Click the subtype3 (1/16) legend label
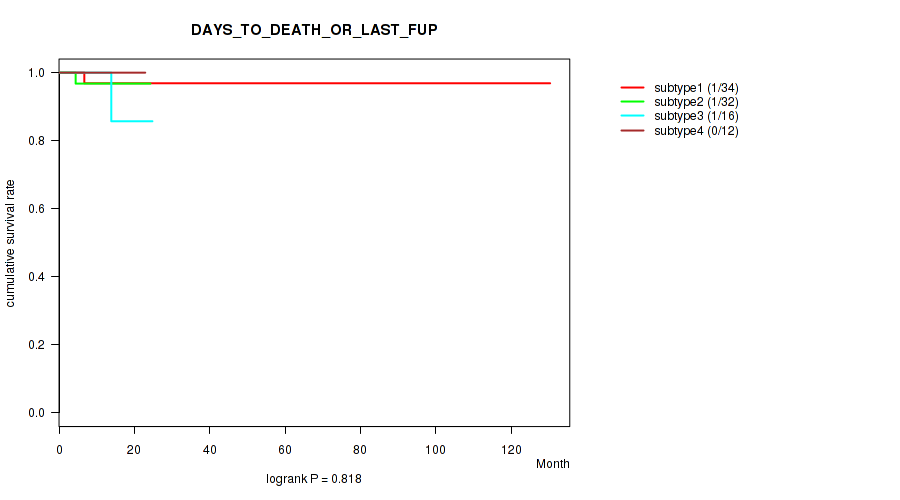 coord(696,117)
